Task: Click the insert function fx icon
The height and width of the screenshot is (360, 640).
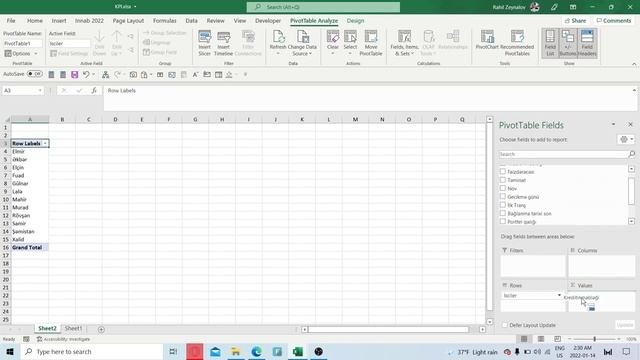Action: (x=94, y=91)
